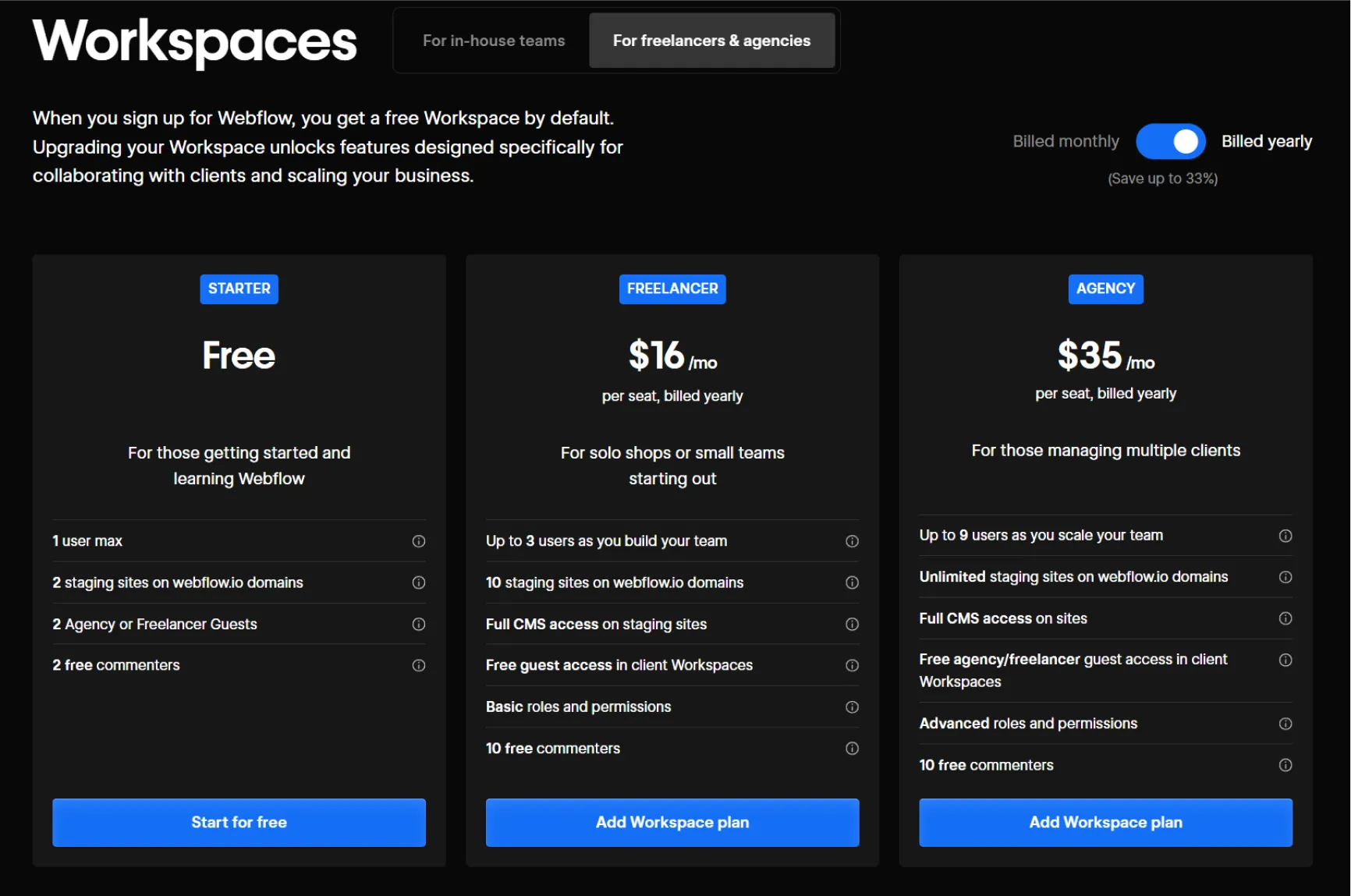Click info icon for "Free guest access in client Workspaces"
This screenshot has height=896, width=1351.
[x=852, y=665]
